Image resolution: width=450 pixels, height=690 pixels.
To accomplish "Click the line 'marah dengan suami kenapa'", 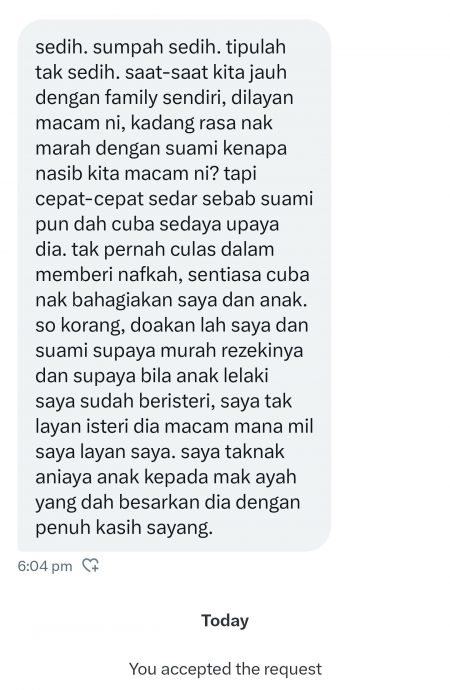I will point(161,148).
